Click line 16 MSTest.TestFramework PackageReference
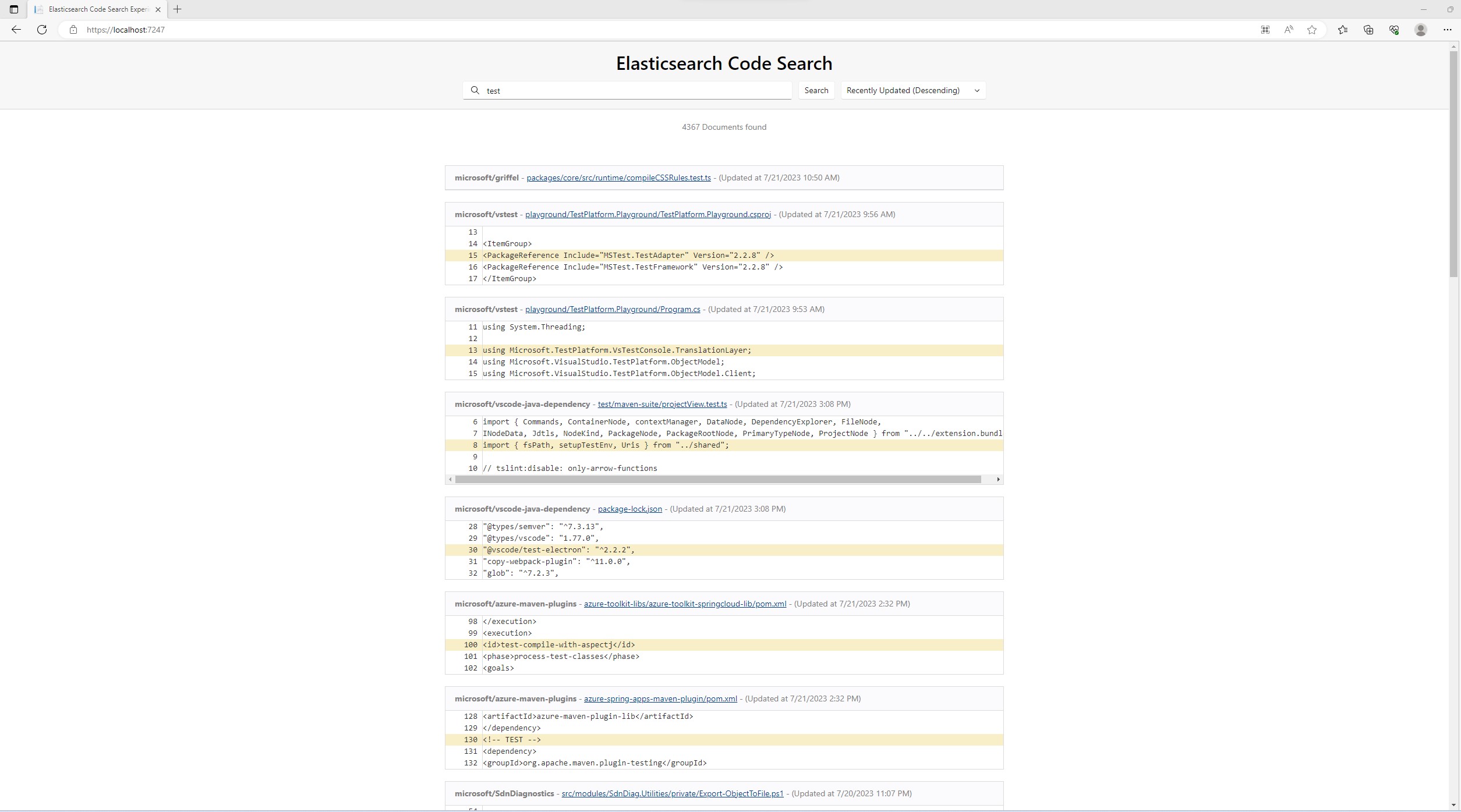 click(x=724, y=267)
